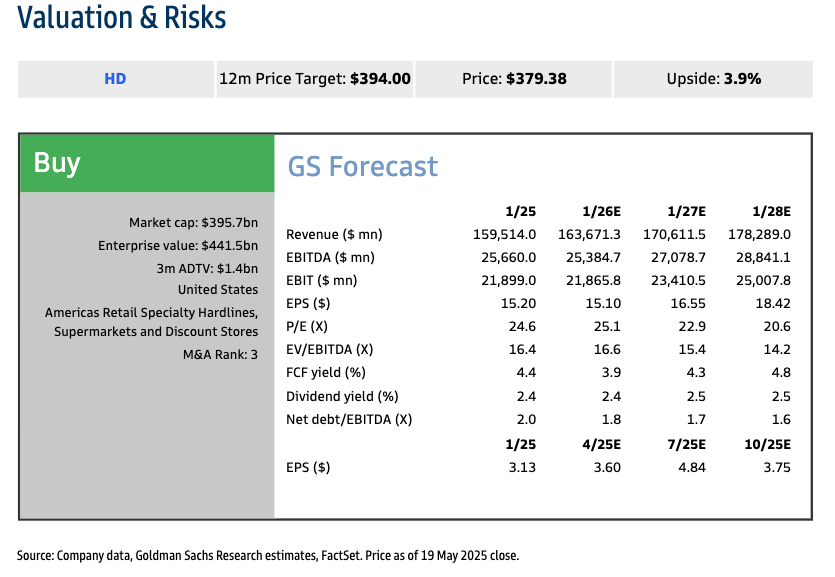
Task: Select the EBITDA ($ mn) row label
Action: click(x=330, y=258)
